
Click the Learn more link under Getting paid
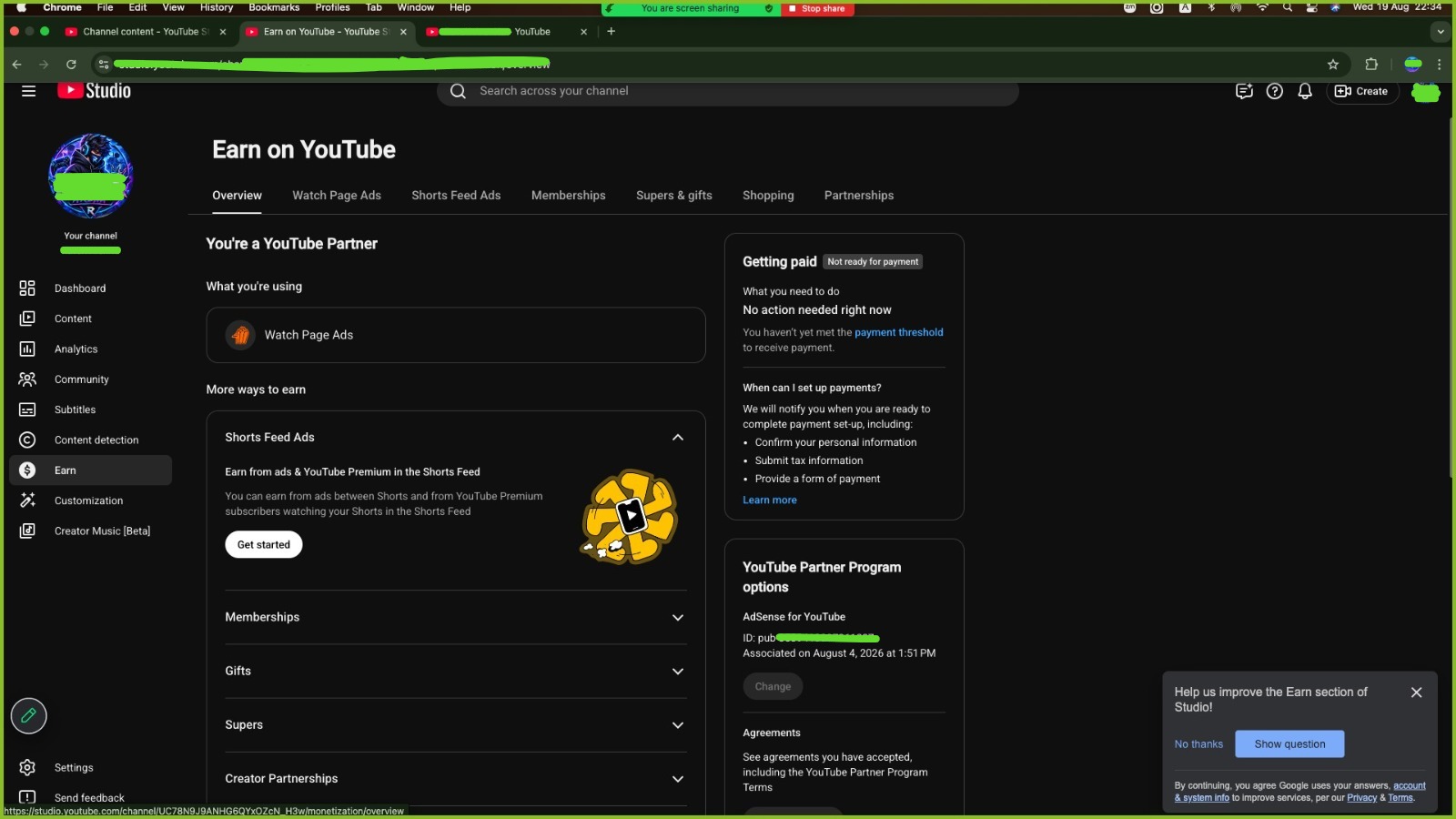770,500
